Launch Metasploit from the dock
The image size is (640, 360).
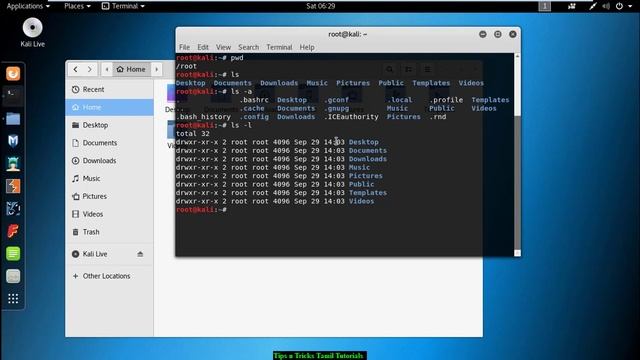(13, 141)
